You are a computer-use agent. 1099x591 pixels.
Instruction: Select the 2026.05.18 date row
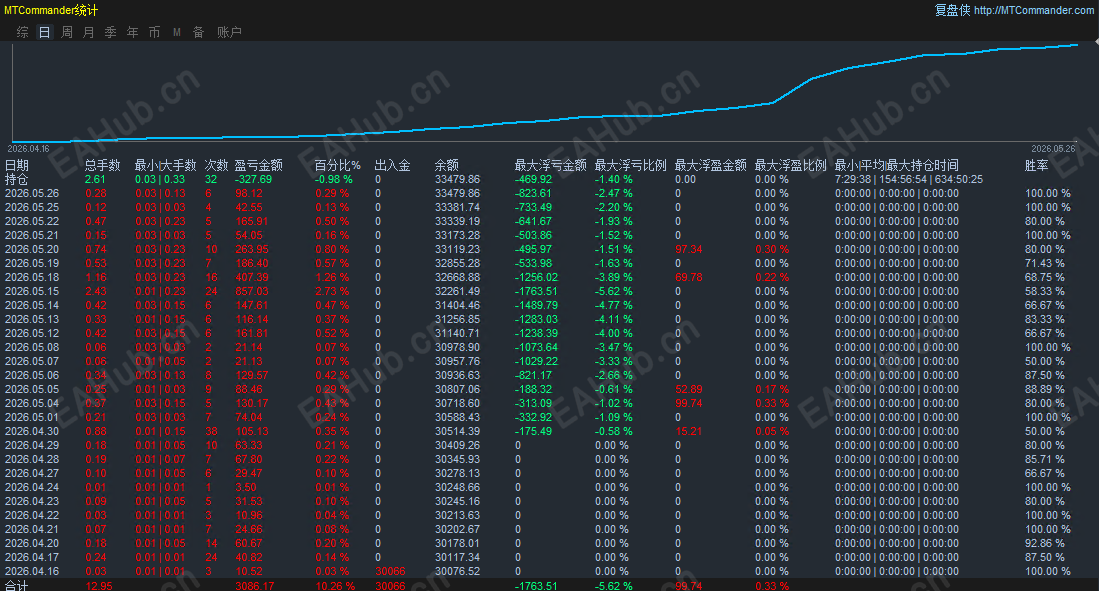tap(32, 278)
